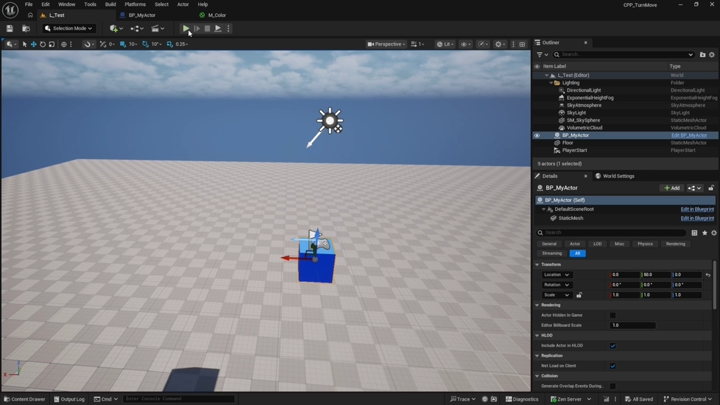Open the Build menu
The width and height of the screenshot is (720, 405).
tap(110, 4)
